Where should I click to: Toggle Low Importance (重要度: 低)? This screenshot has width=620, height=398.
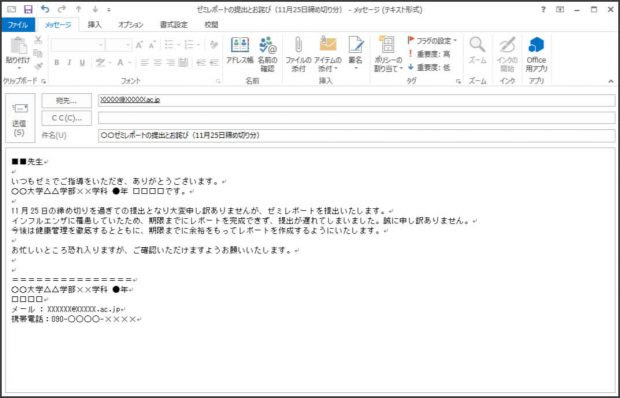[429, 68]
